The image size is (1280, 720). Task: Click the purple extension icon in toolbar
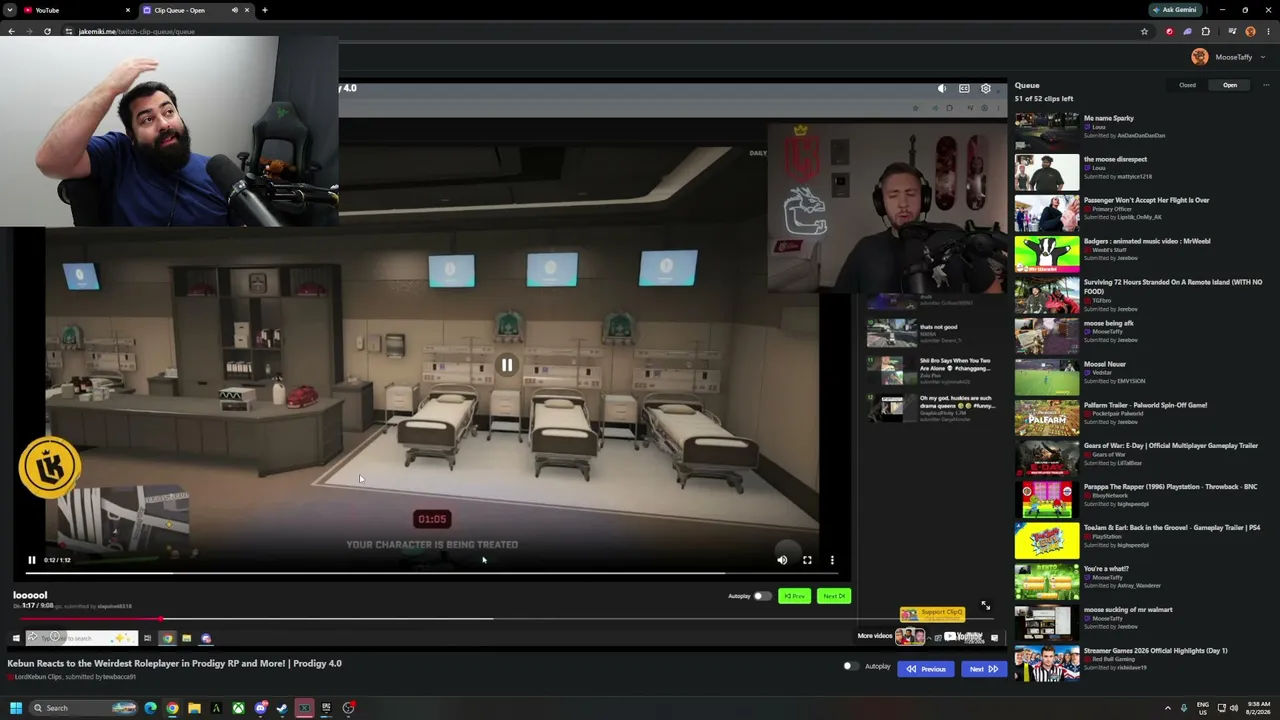point(1187,31)
